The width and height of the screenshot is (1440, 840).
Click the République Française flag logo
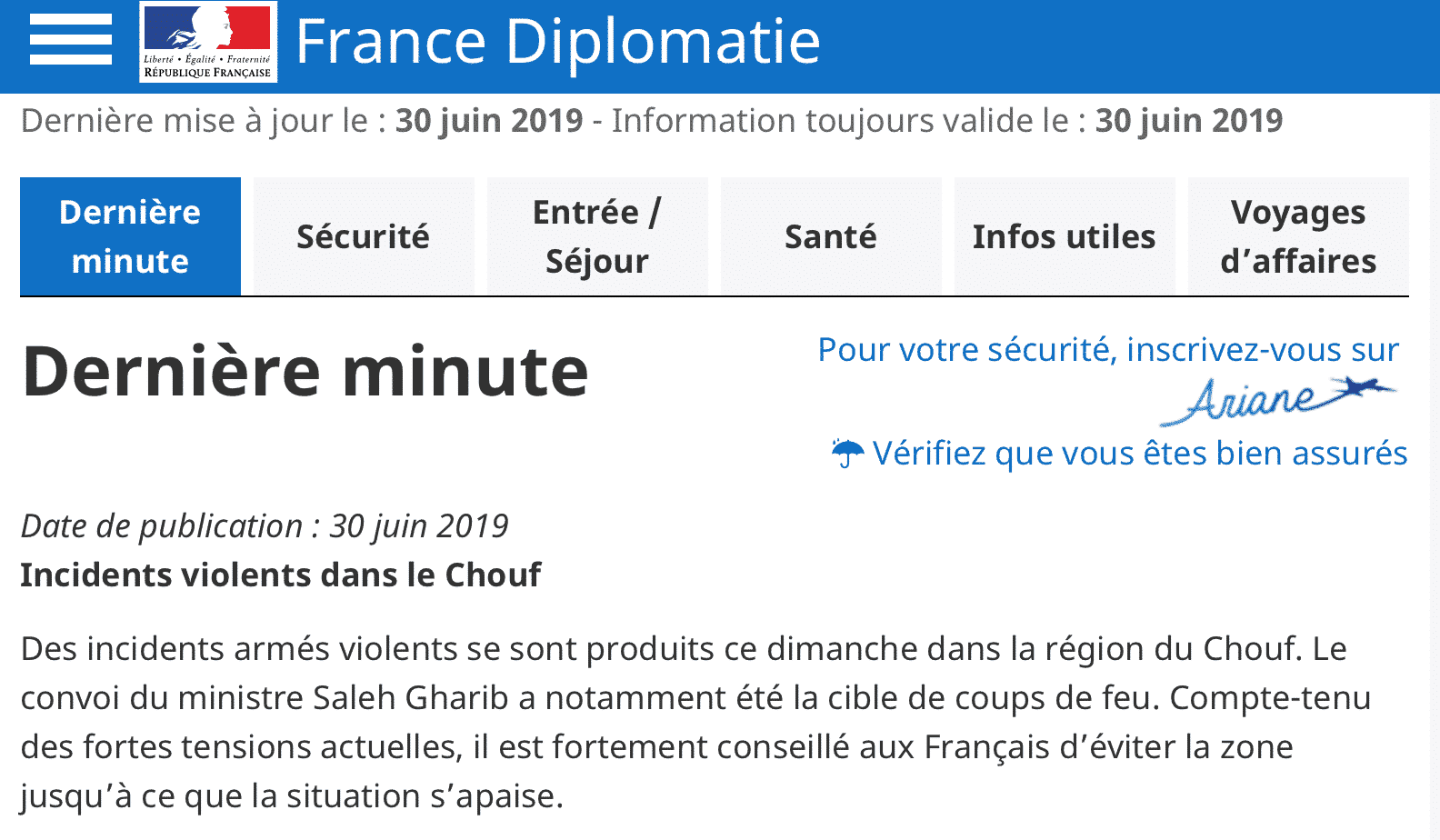[207, 41]
